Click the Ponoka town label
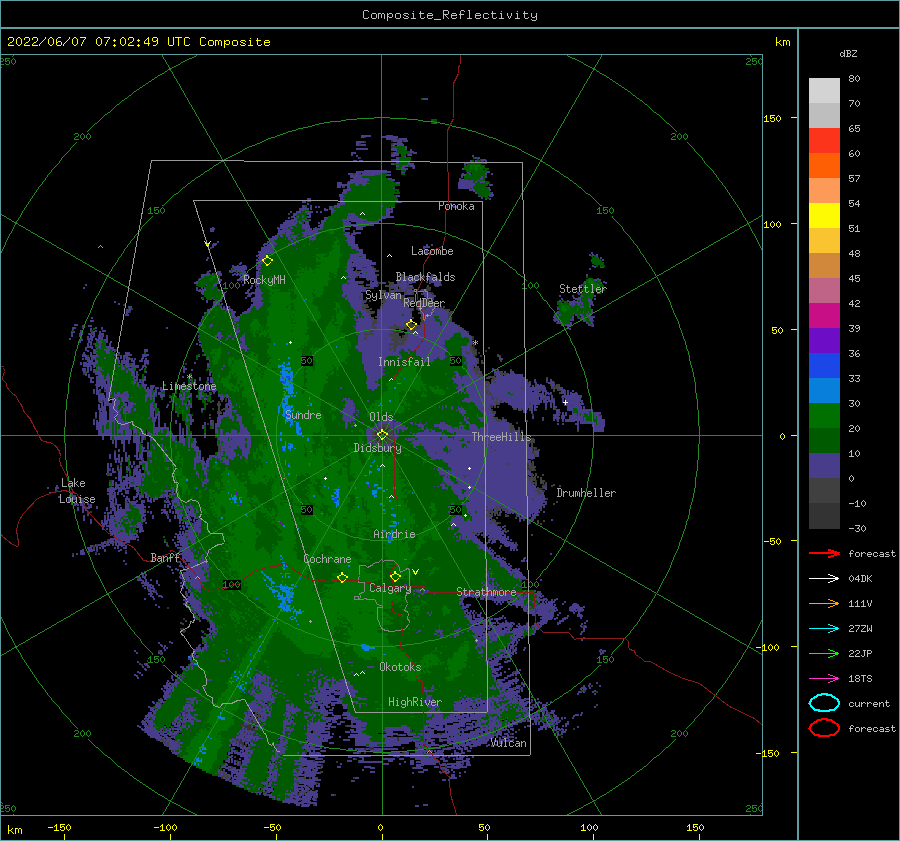The width and height of the screenshot is (900, 841). pos(456,206)
